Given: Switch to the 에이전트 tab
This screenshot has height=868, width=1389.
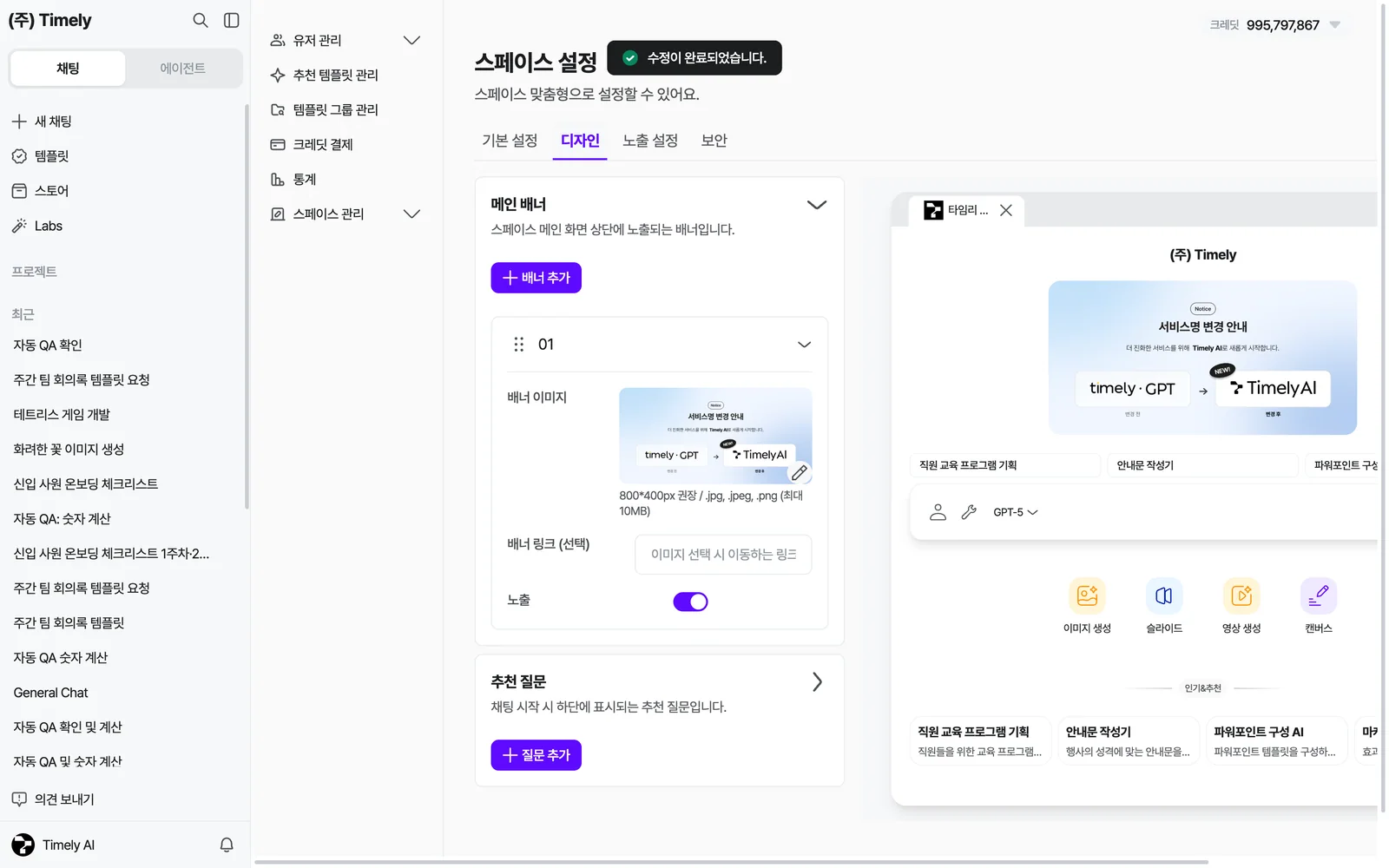Looking at the screenshot, I should [x=183, y=69].
